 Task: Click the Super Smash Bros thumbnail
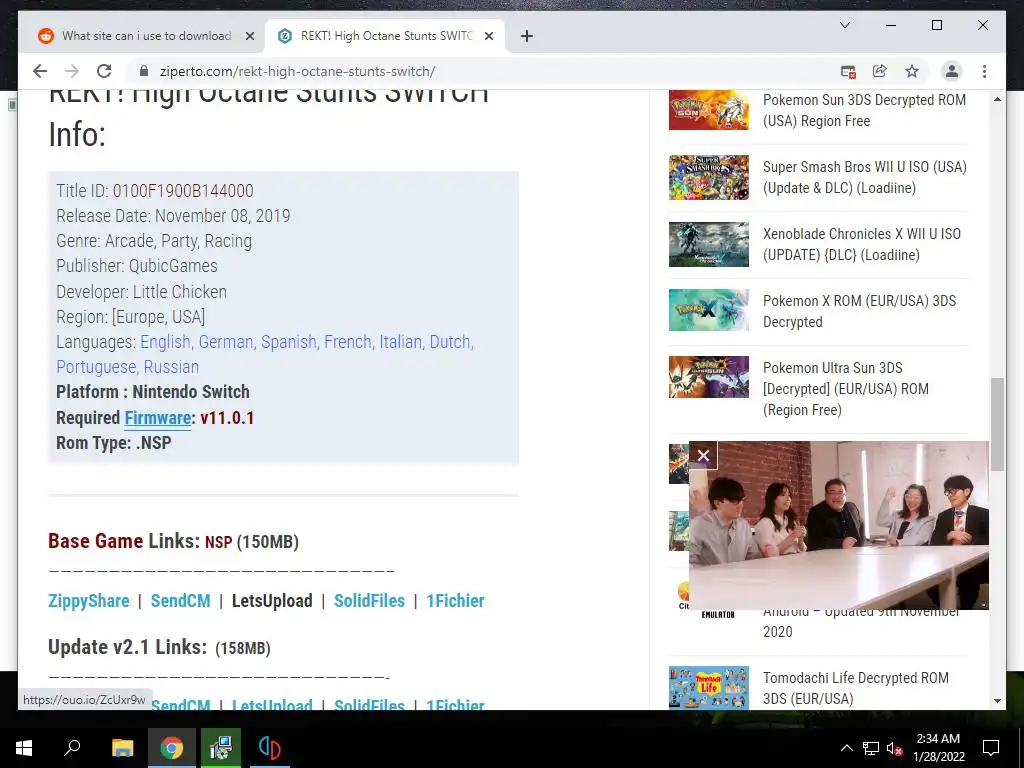(x=709, y=177)
